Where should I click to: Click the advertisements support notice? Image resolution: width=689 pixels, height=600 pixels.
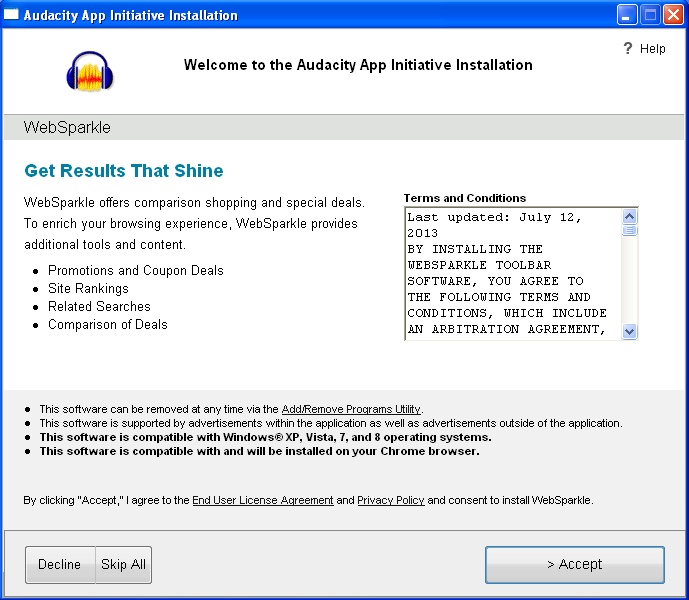[x=331, y=423]
